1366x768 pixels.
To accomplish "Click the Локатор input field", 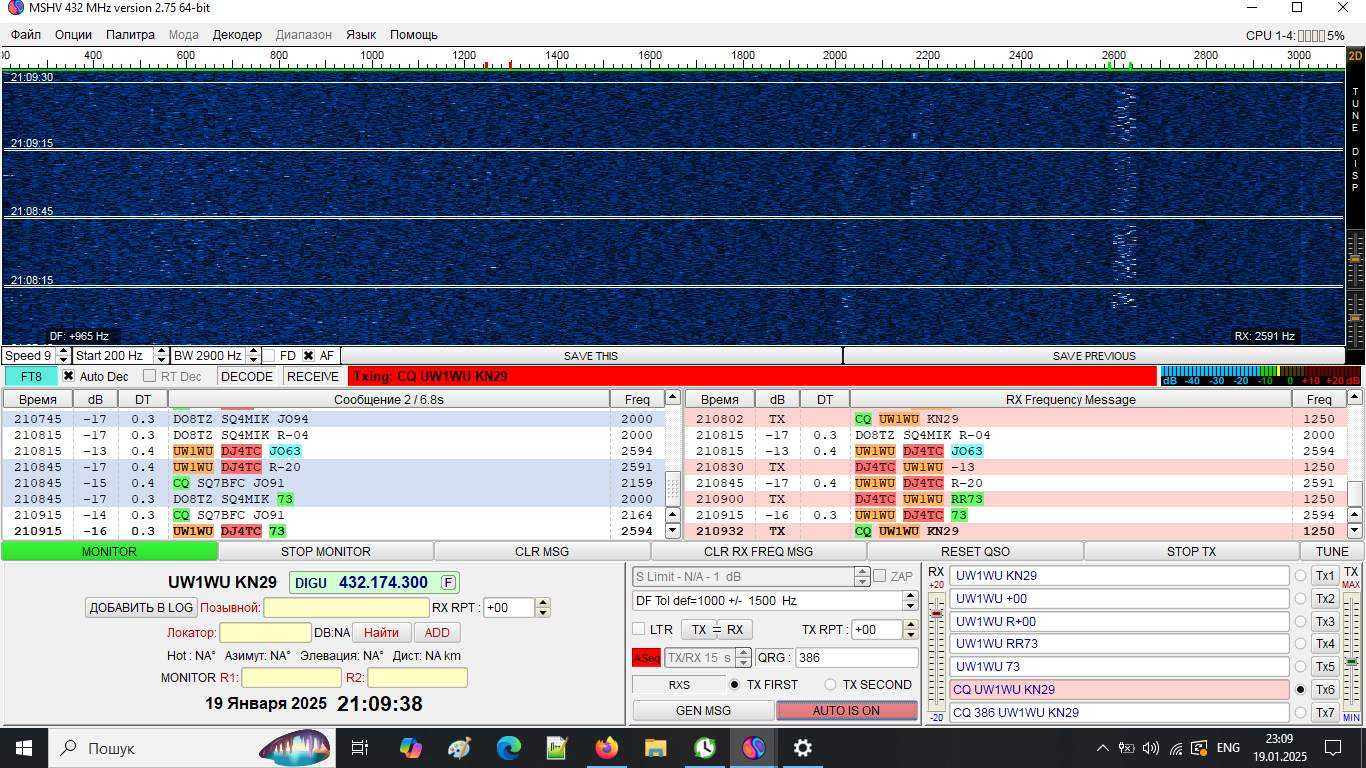I will pos(265,633).
